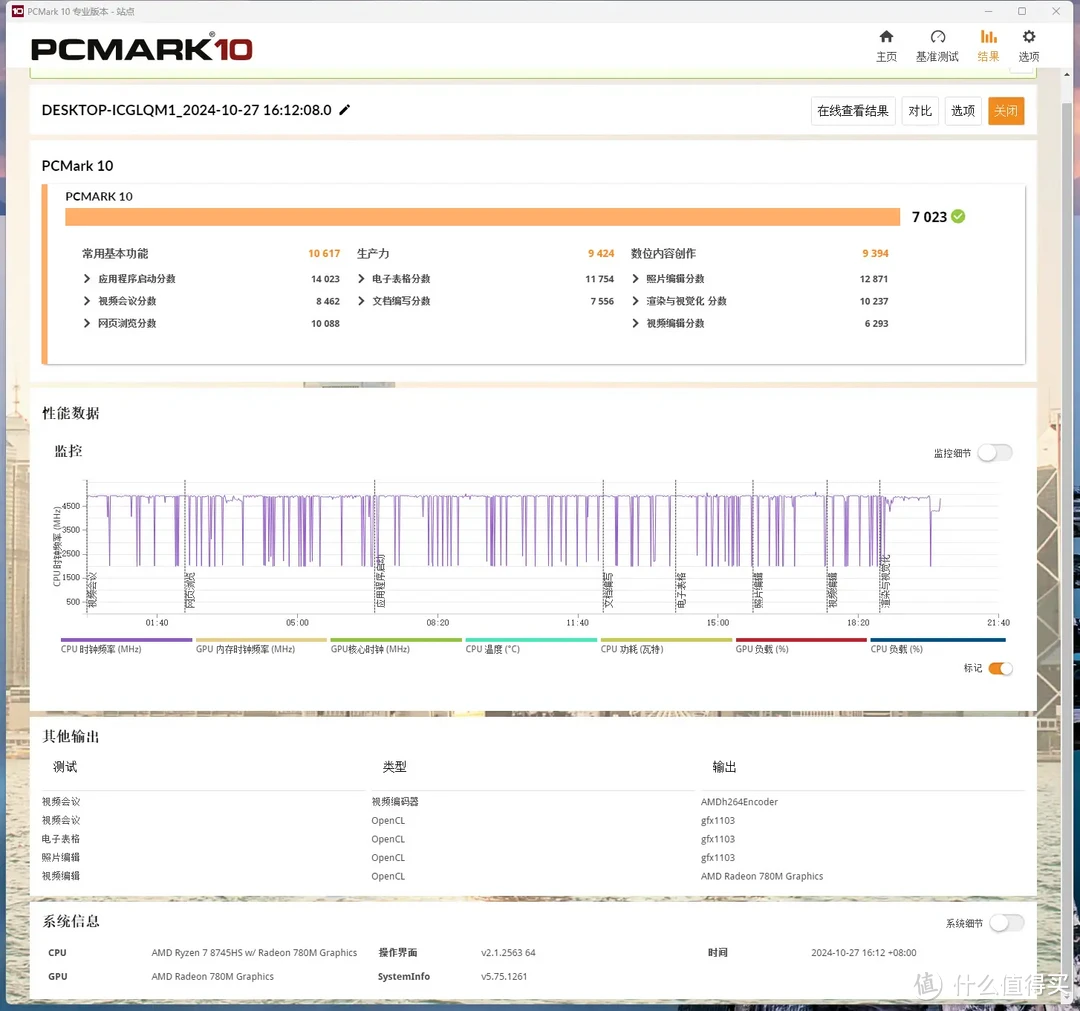Viewport: 1080px width, 1011px height.
Task: Click the 视频编码器 type entry
Action: tap(395, 802)
